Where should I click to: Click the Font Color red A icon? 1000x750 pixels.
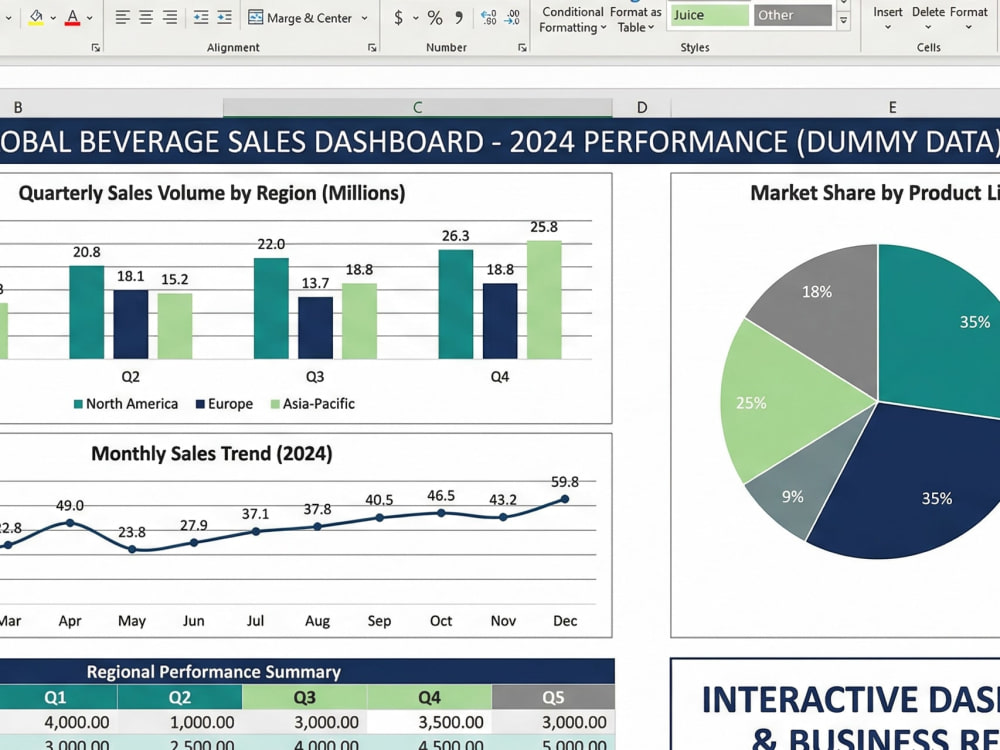tap(73, 17)
